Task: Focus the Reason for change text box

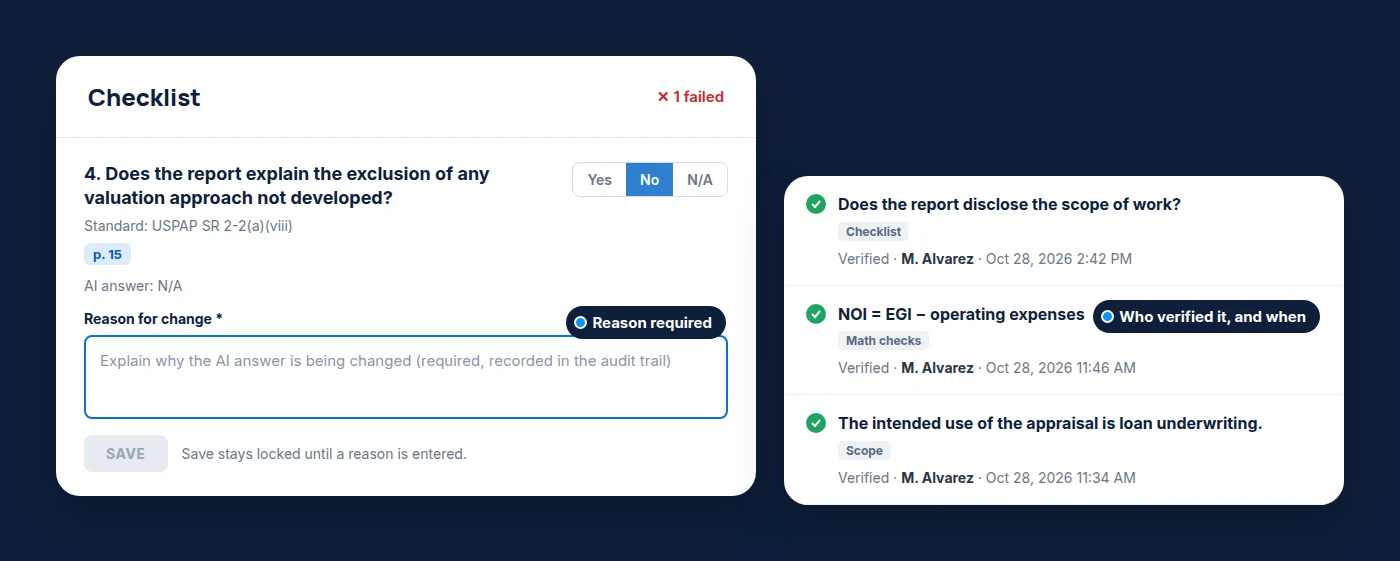Action: (x=406, y=377)
